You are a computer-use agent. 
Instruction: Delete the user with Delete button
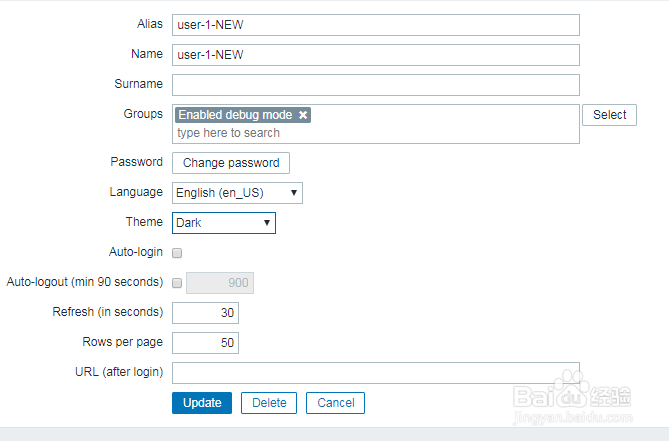(x=269, y=403)
